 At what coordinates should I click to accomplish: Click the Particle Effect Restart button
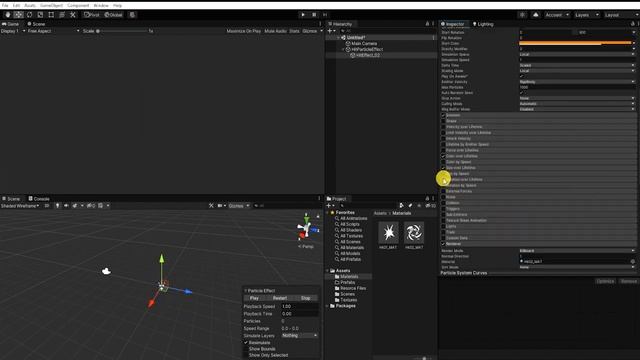(x=280, y=298)
